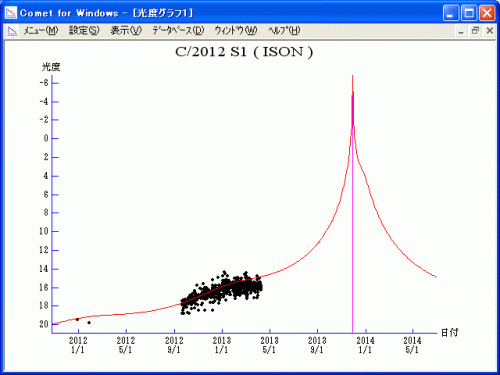
Task: Open the 表示(V) view menu
Action: (126, 31)
